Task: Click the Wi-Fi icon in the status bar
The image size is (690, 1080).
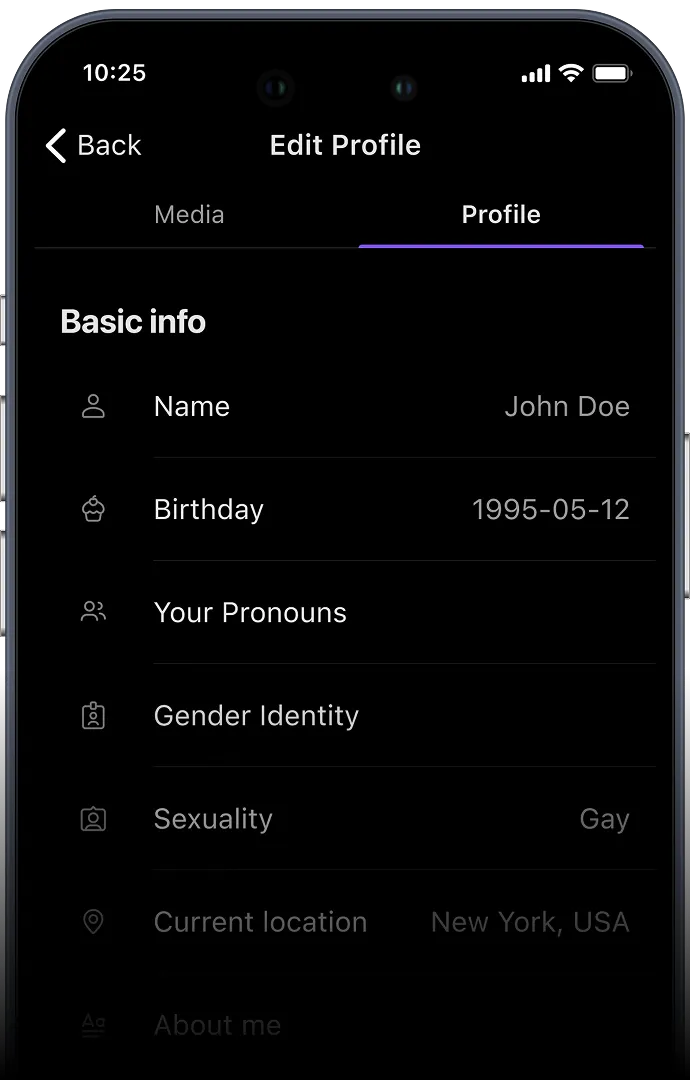Action: [x=571, y=73]
